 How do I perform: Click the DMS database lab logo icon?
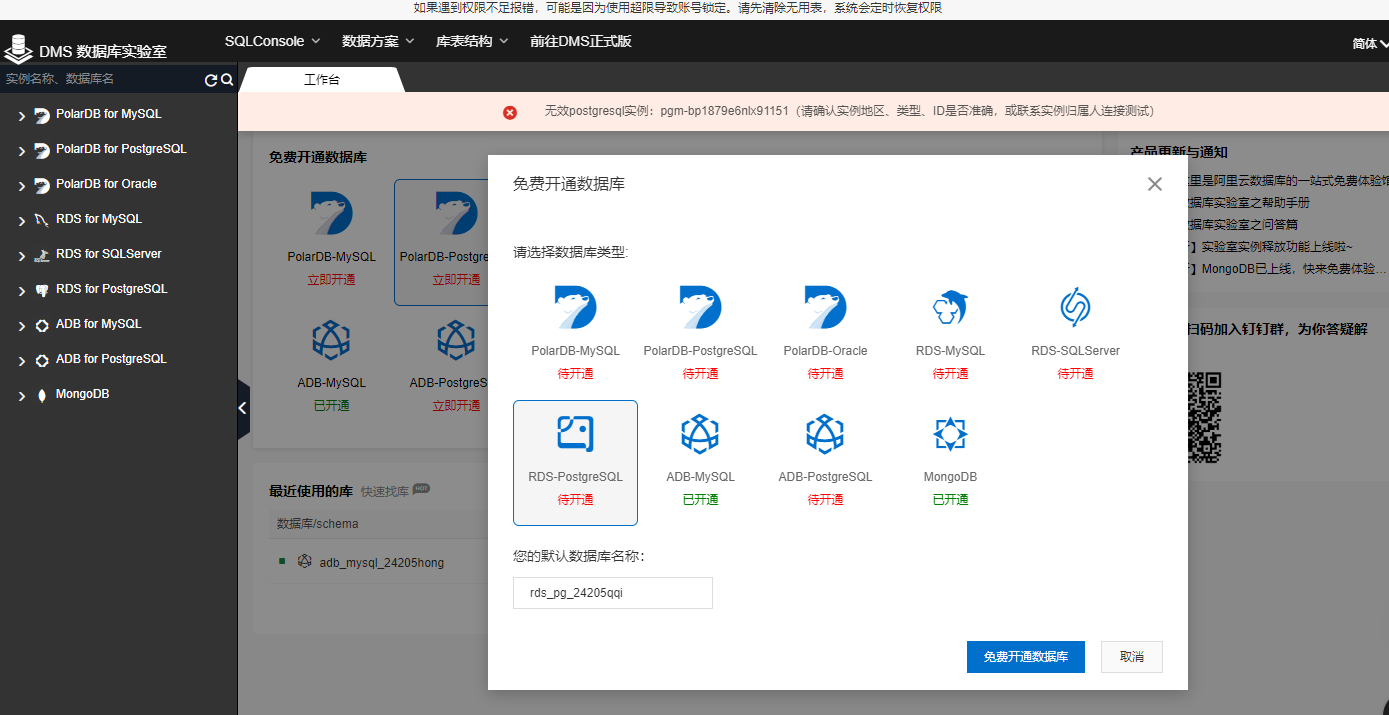coord(18,49)
